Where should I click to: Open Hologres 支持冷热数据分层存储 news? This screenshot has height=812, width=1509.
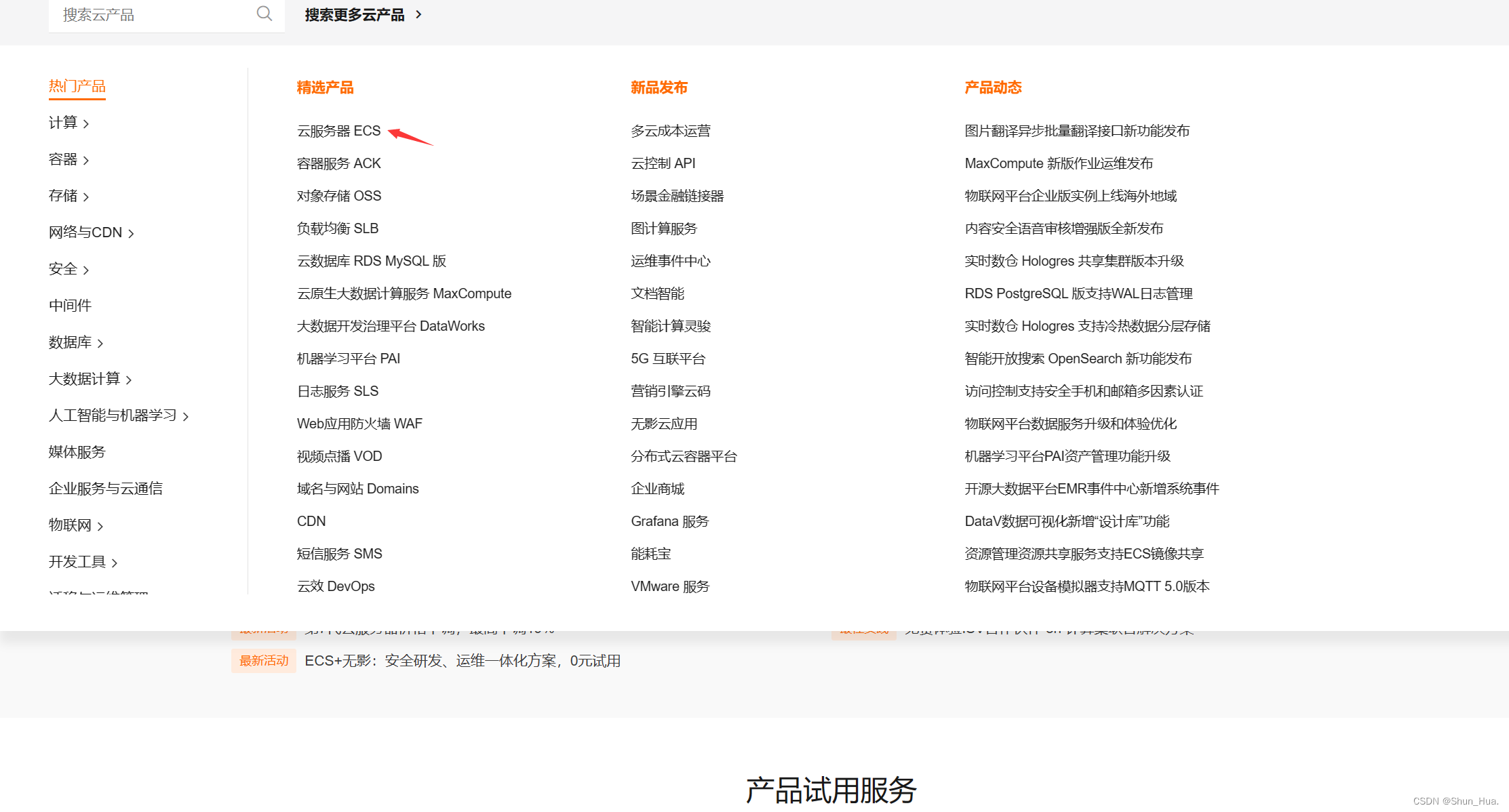tap(1088, 326)
